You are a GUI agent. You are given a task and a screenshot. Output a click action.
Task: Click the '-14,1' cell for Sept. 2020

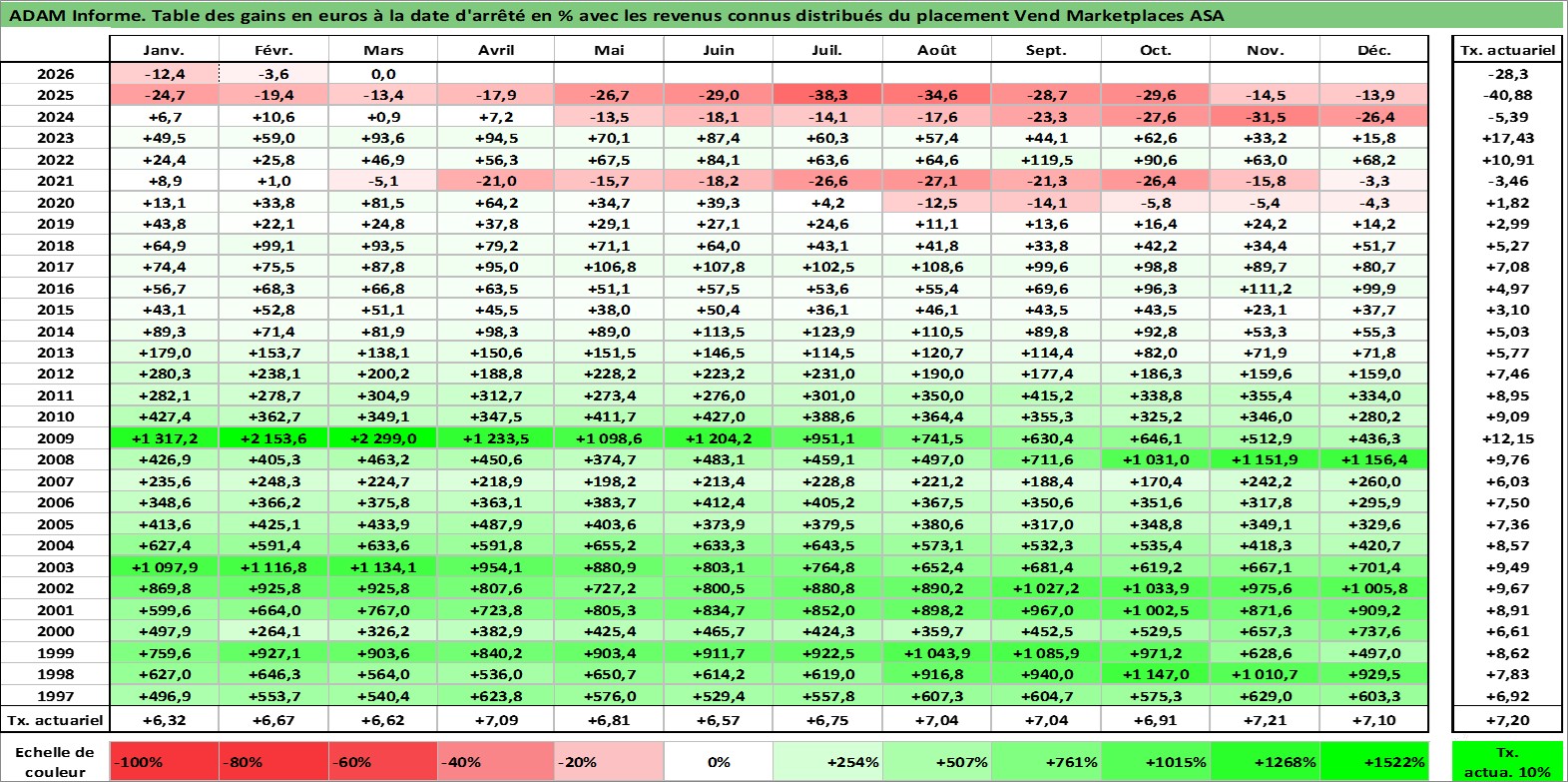point(1046,203)
